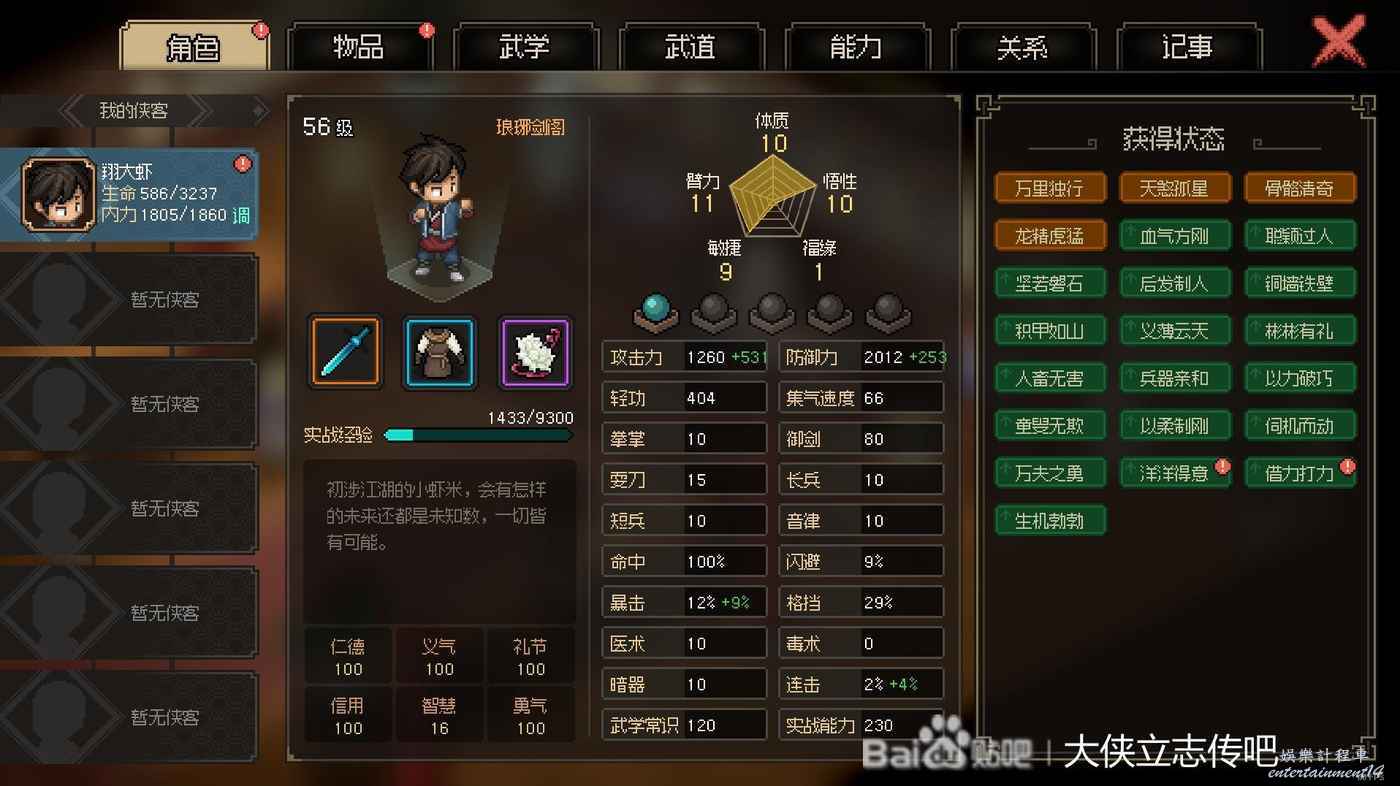The image size is (1400, 786).
Task: Select the teal orb slot
Action: coord(656,311)
